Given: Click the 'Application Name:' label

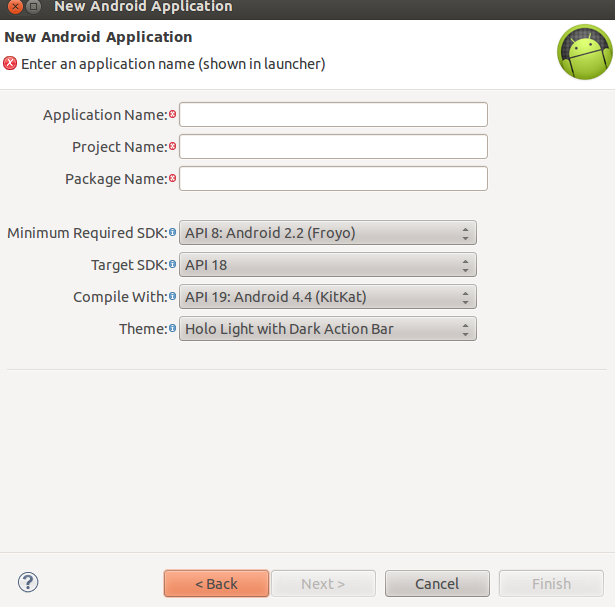Looking at the screenshot, I should tap(105, 115).
